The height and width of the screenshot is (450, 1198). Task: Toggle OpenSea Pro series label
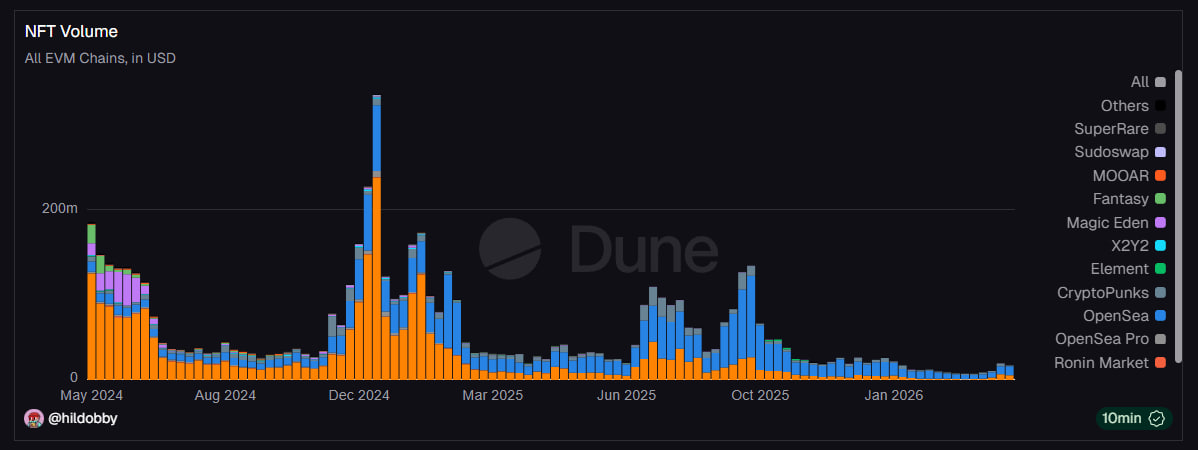[1102, 338]
